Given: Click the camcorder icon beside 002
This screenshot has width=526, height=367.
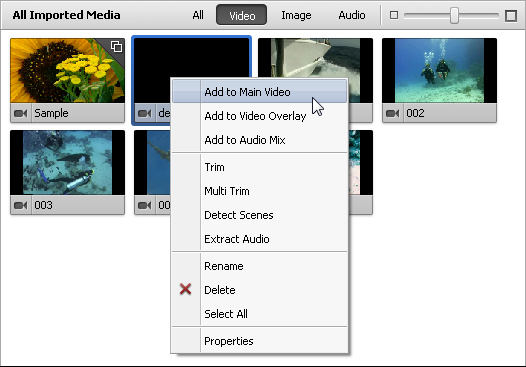Looking at the screenshot, I should 392,113.
